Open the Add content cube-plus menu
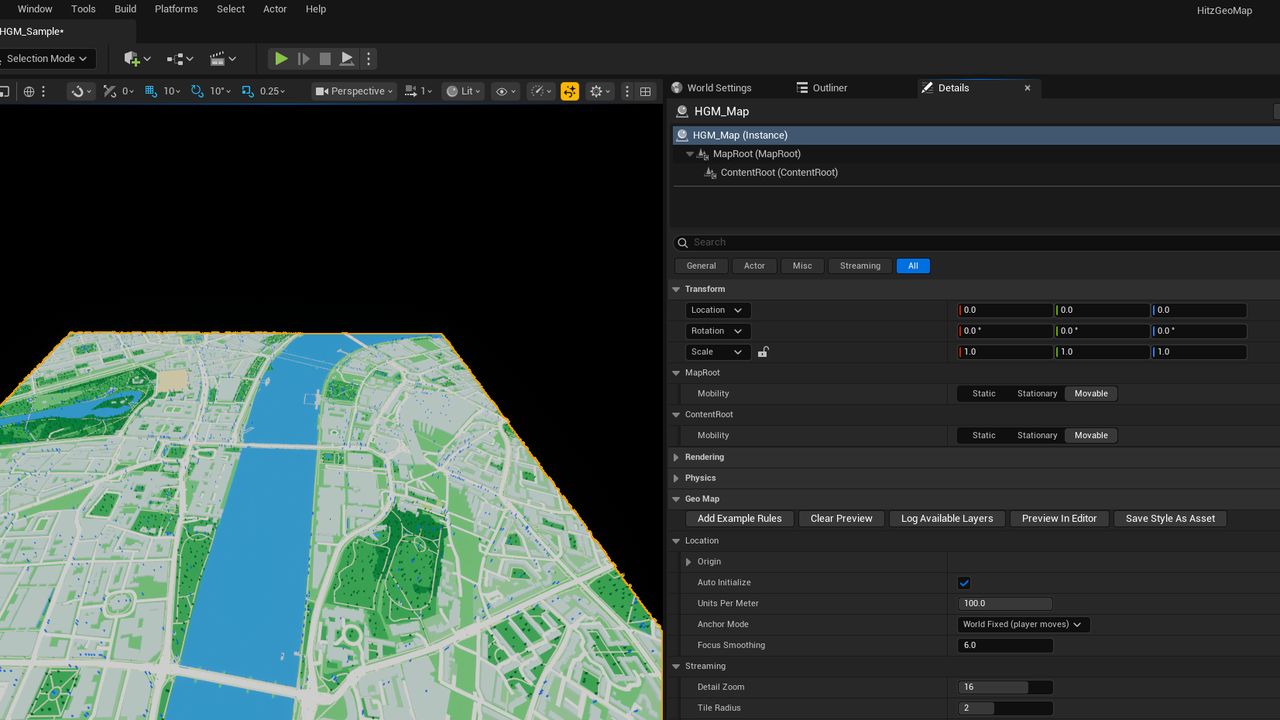1280x720 pixels. click(137, 59)
